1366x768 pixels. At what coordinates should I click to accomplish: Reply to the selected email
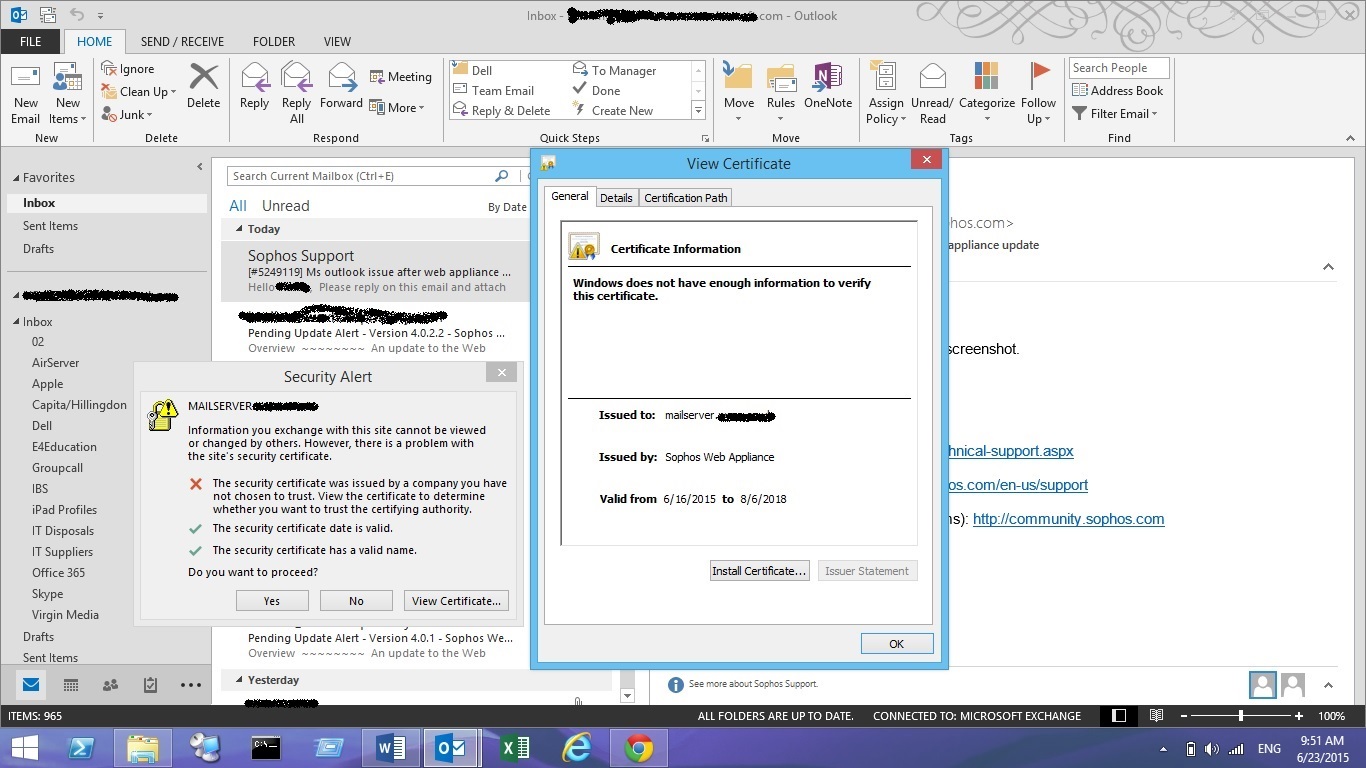254,87
